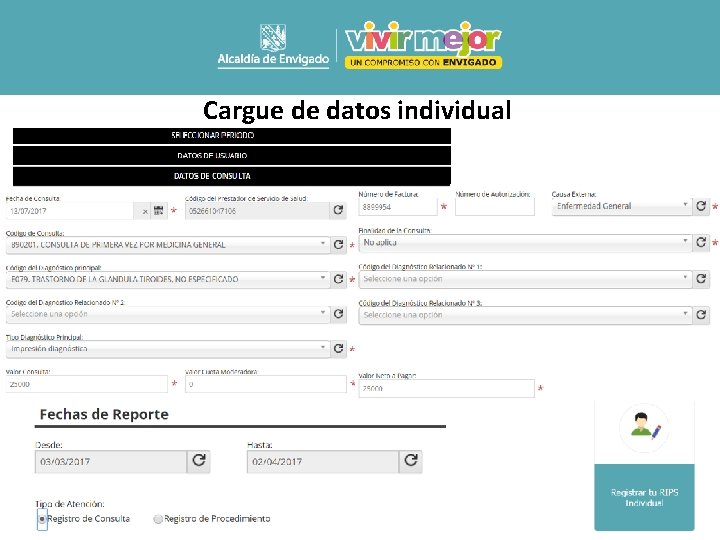Click the Alcaldía de Envigado logo
The height and width of the screenshot is (540, 720).
[x=273, y=46]
